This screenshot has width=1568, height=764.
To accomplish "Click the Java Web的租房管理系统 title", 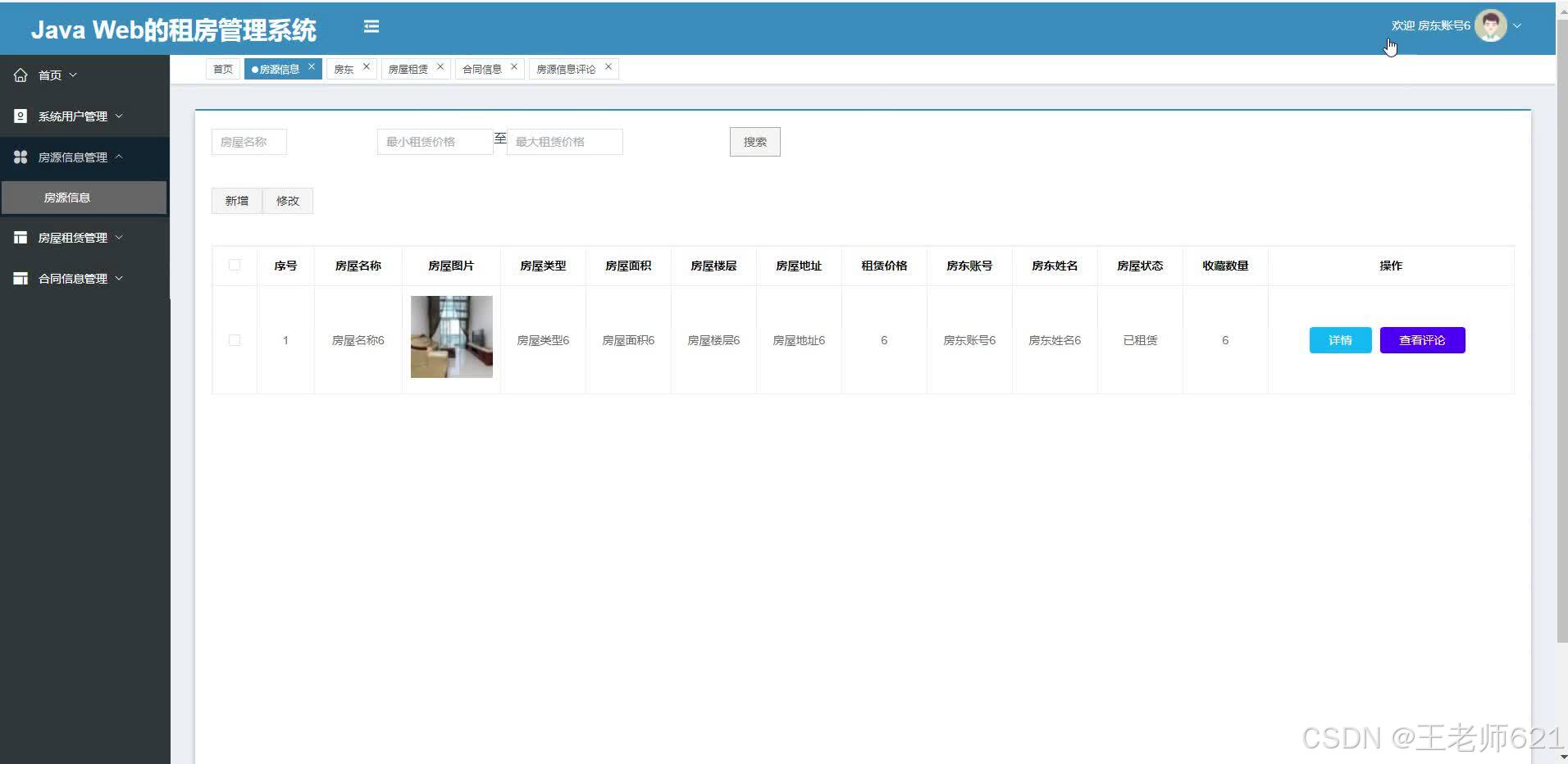I will point(173,30).
